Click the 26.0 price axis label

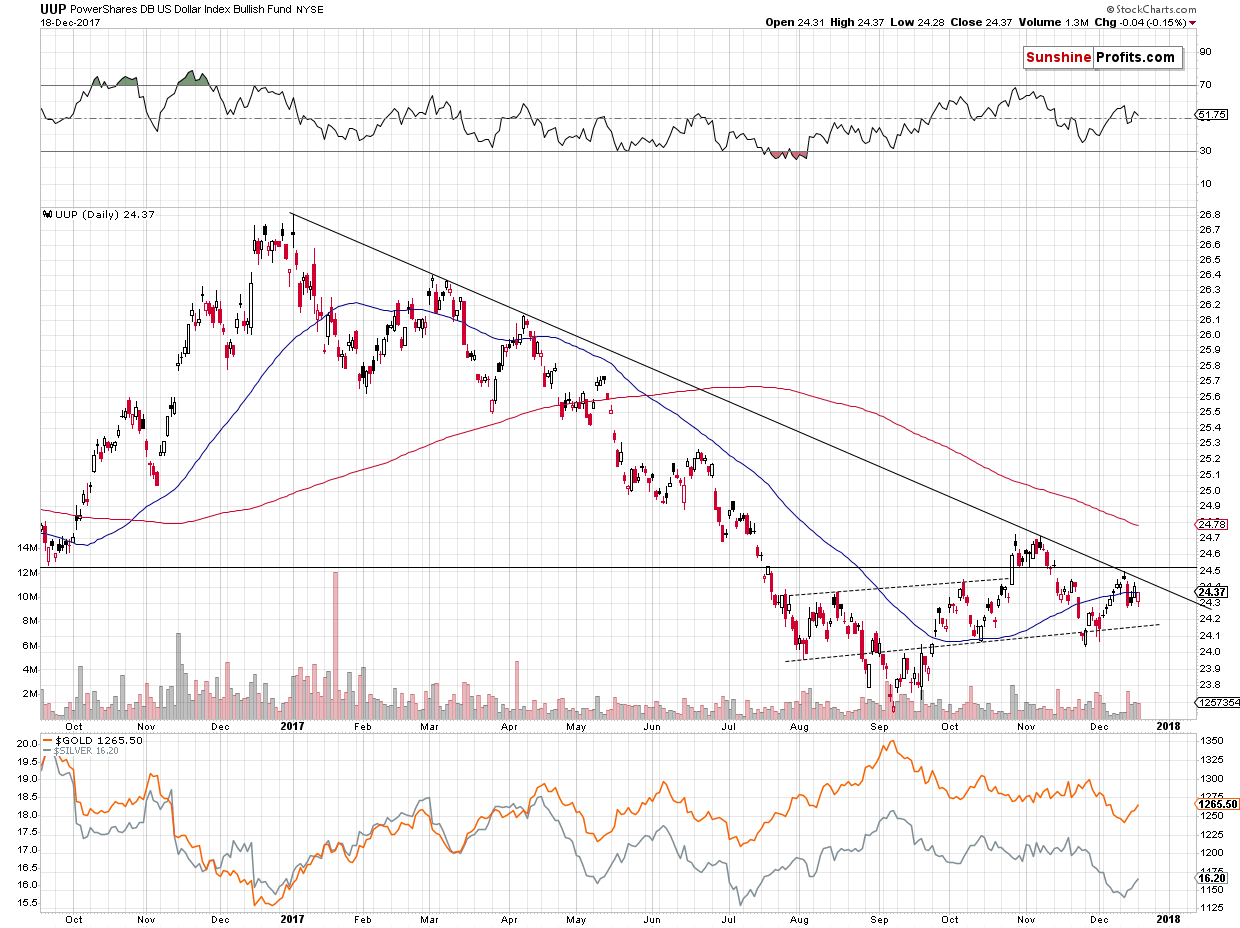[1208, 334]
